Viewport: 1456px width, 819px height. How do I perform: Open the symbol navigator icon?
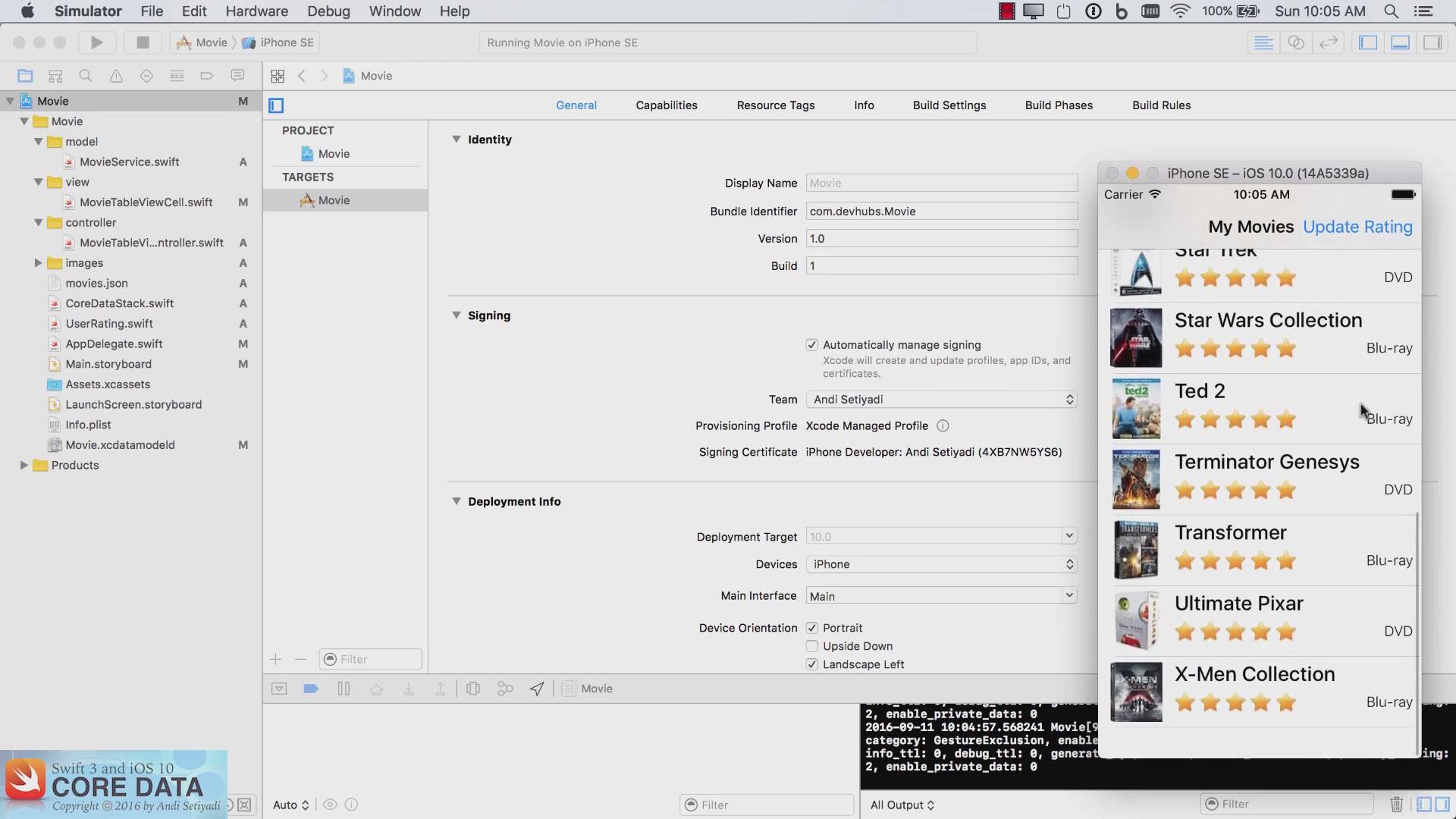tap(55, 76)
